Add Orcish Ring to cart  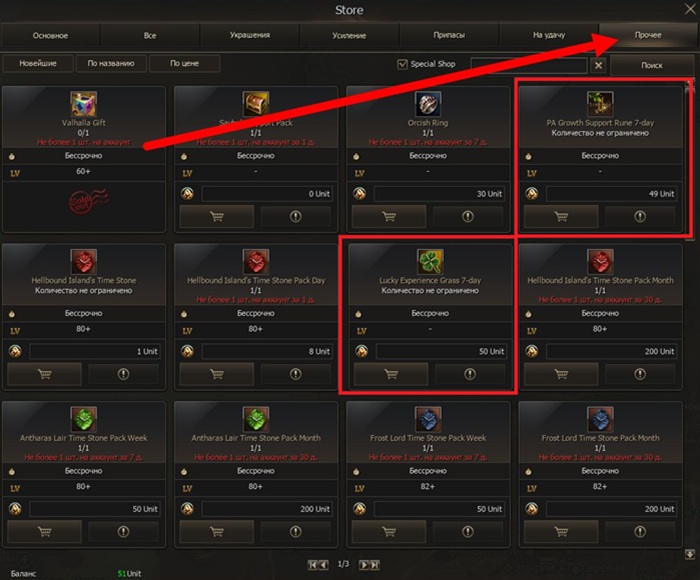tap(389, 217)
